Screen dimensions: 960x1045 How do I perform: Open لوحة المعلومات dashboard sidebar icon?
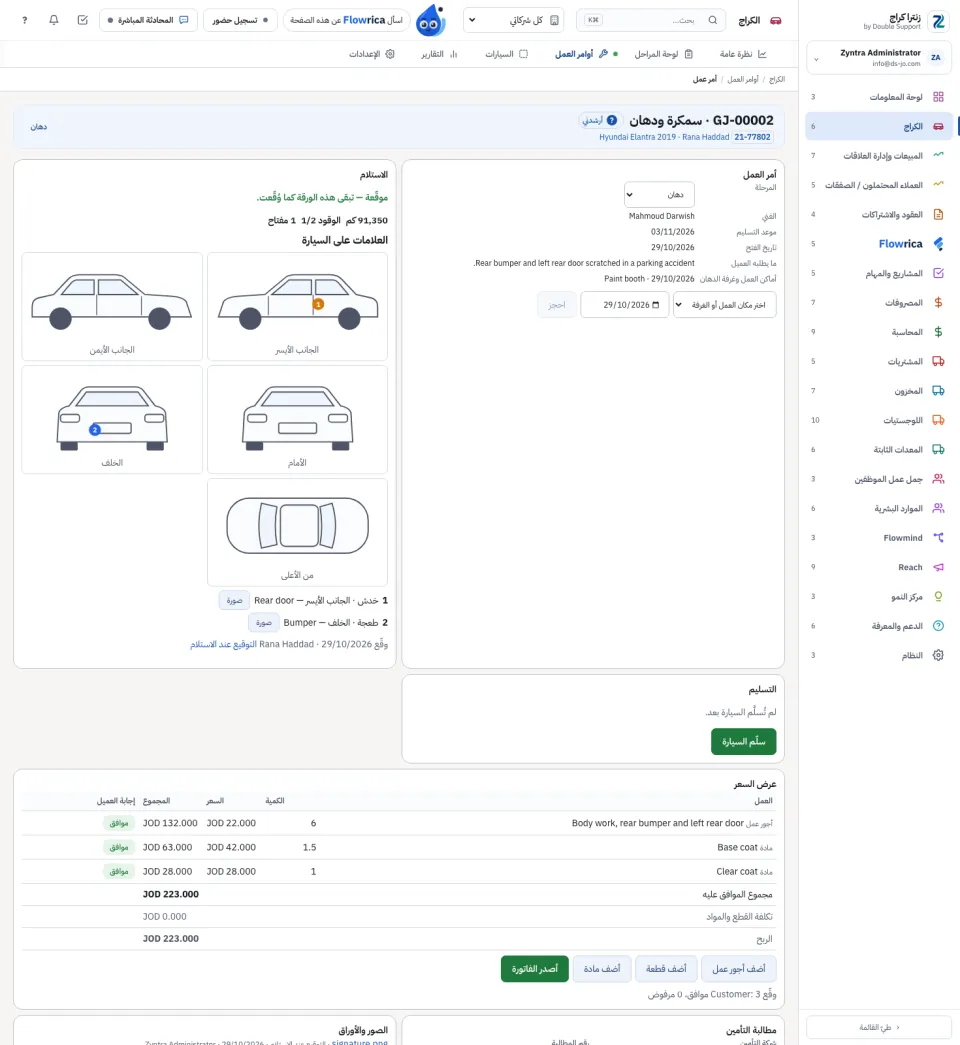pyautogui.click(x=938, y=97)
